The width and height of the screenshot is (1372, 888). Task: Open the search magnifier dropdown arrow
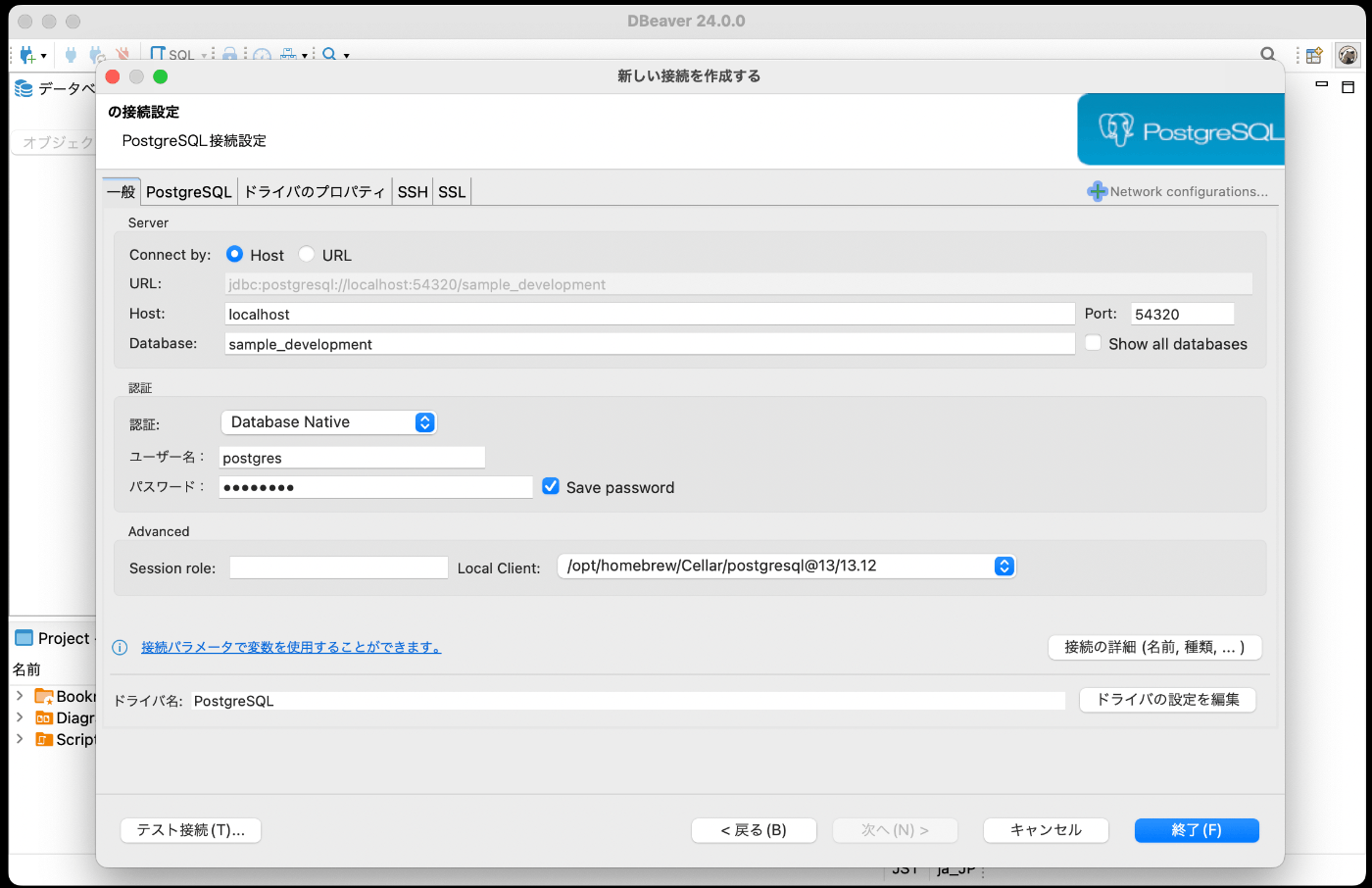coord(346,56)
